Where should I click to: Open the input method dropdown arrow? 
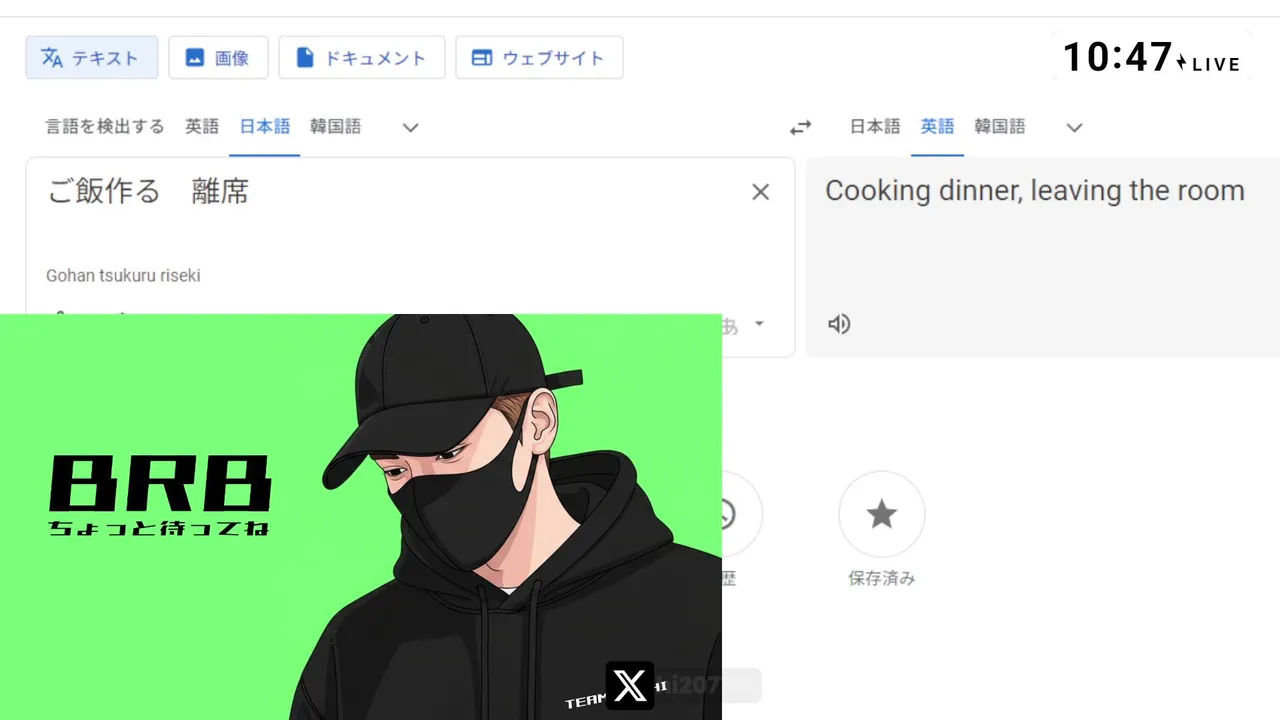click(759, 324)
